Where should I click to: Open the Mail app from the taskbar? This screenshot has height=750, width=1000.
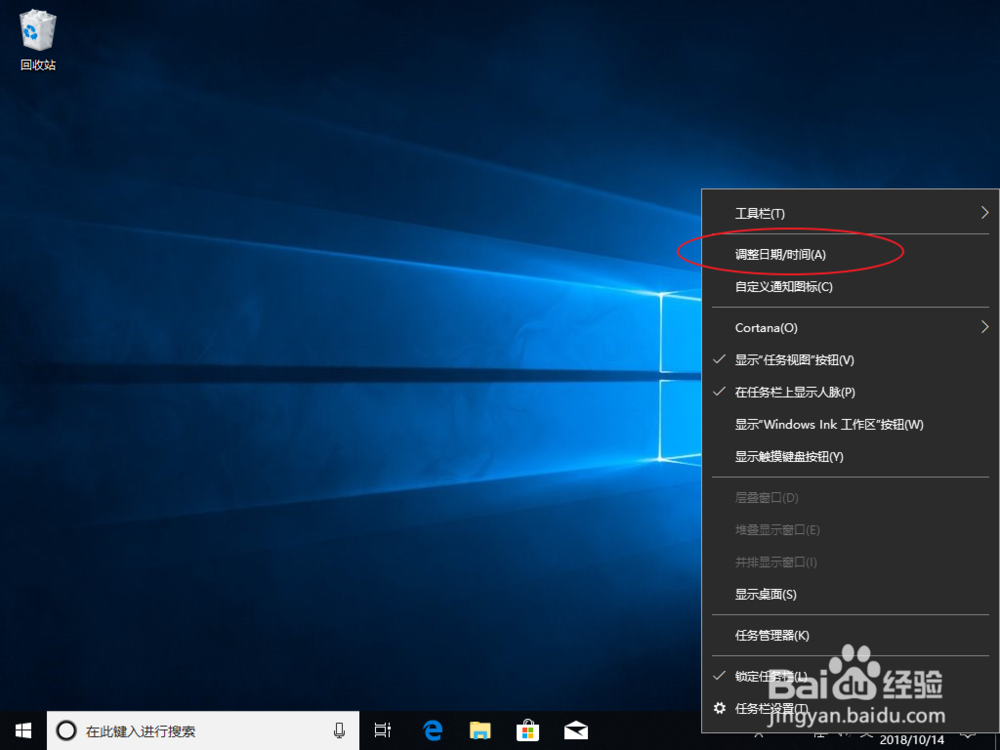pos(576,730)
